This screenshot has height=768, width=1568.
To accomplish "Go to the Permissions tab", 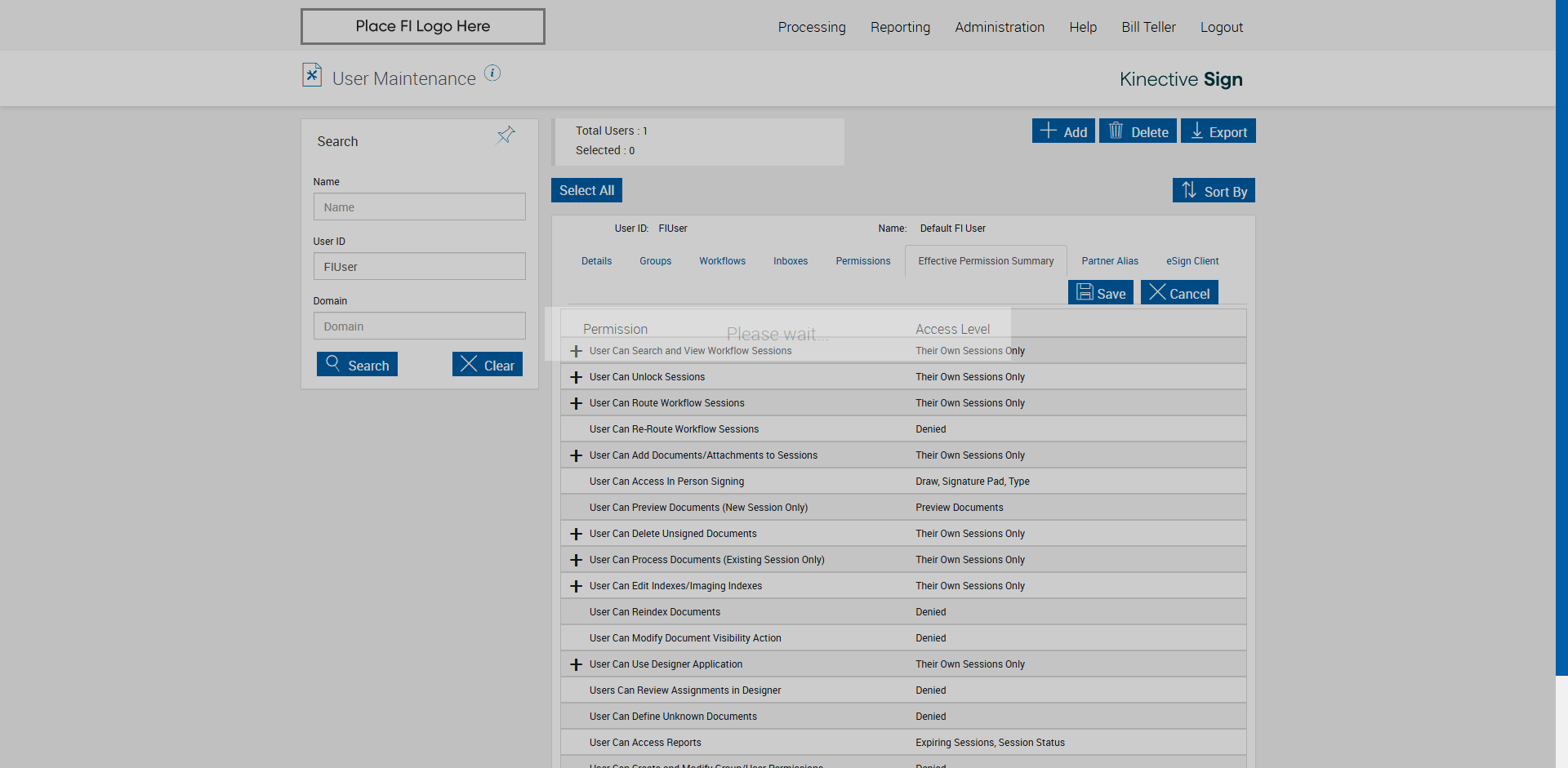I will 863,261.
